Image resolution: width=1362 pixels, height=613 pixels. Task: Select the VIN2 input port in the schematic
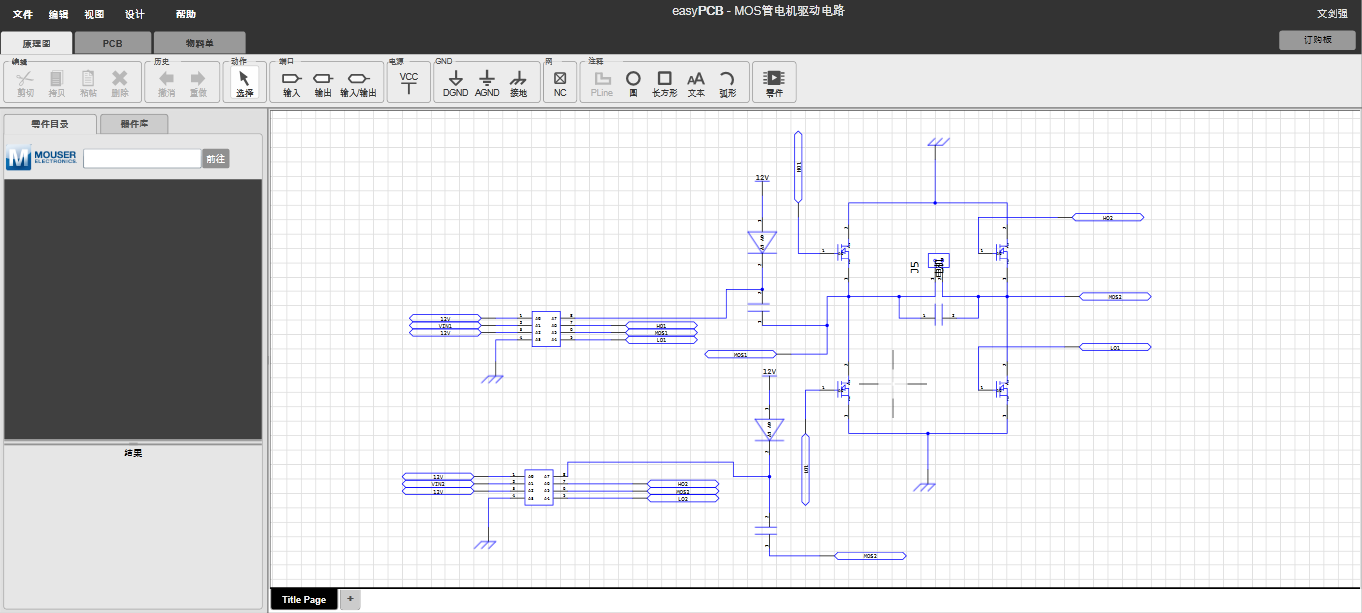coord(438,484)
